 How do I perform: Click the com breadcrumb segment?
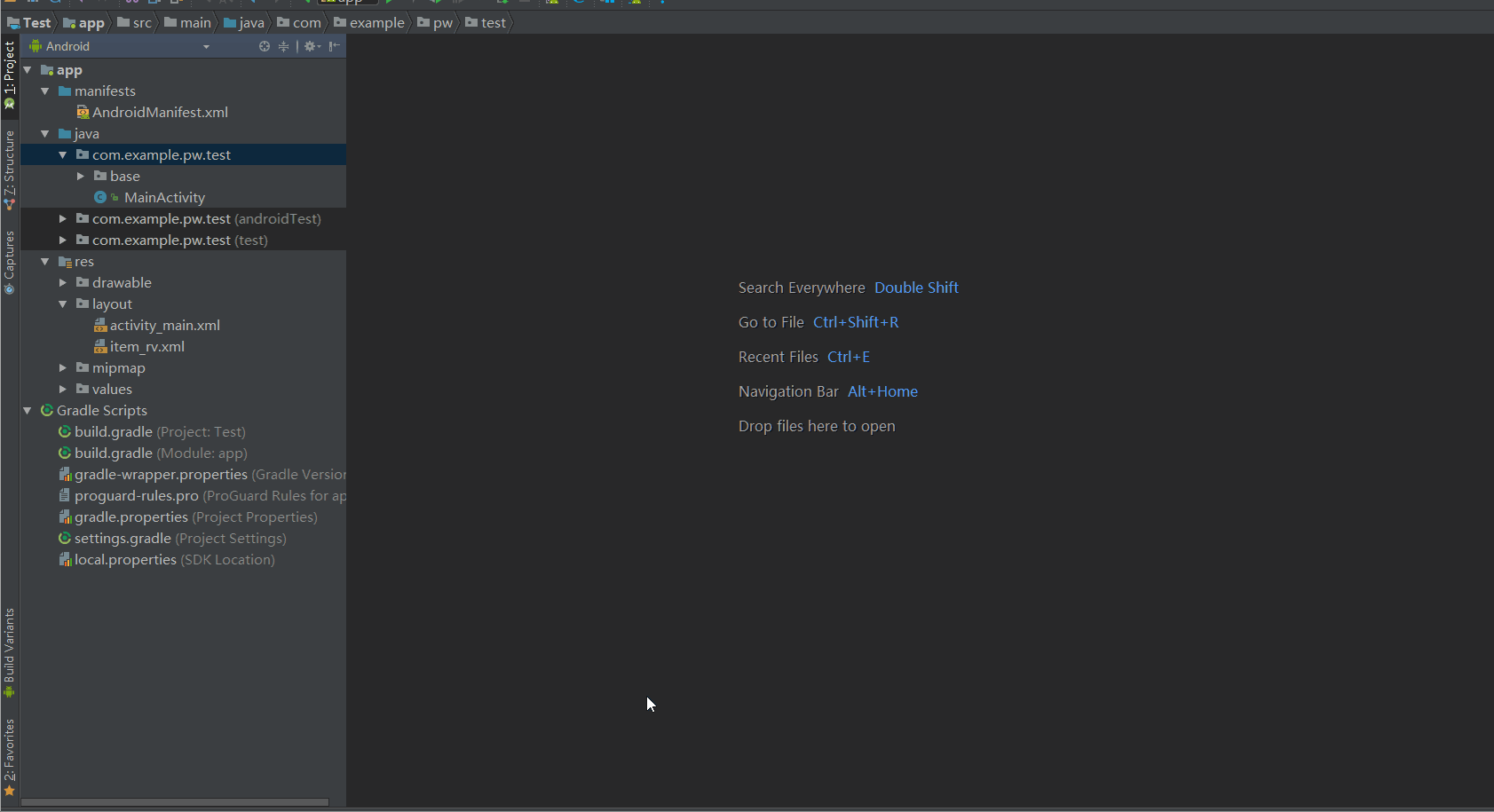coord(299,23)
